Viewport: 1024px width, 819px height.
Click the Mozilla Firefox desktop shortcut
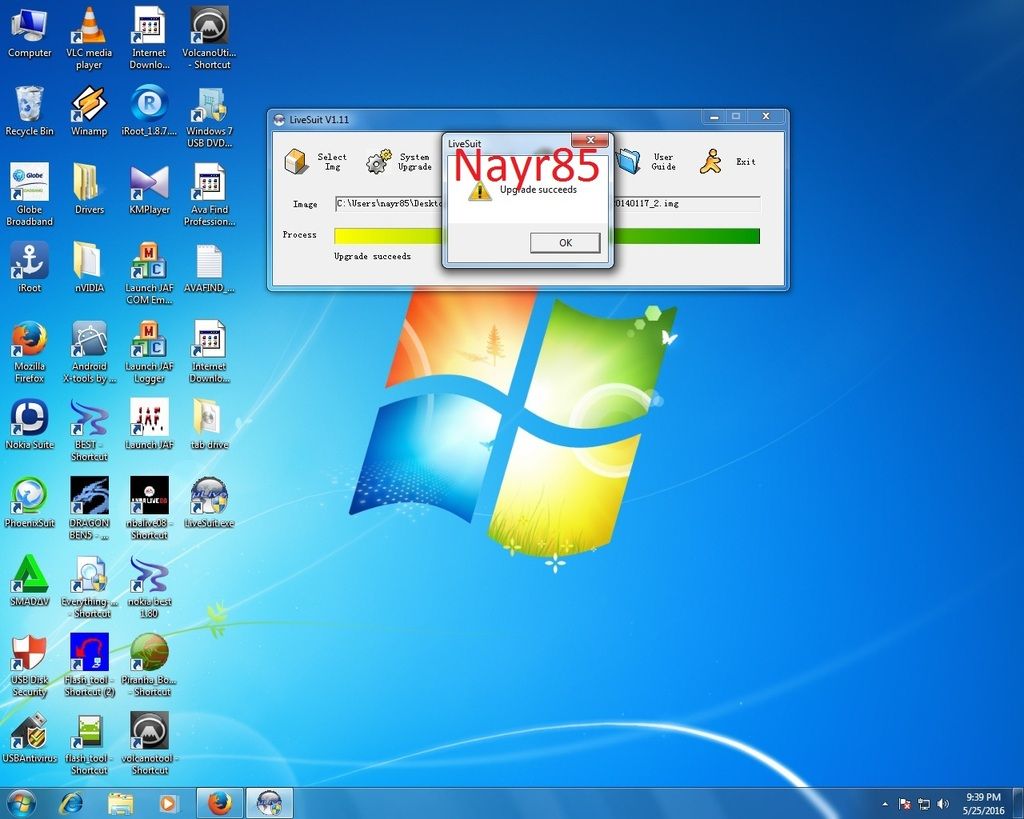click(x=29, y=341)
